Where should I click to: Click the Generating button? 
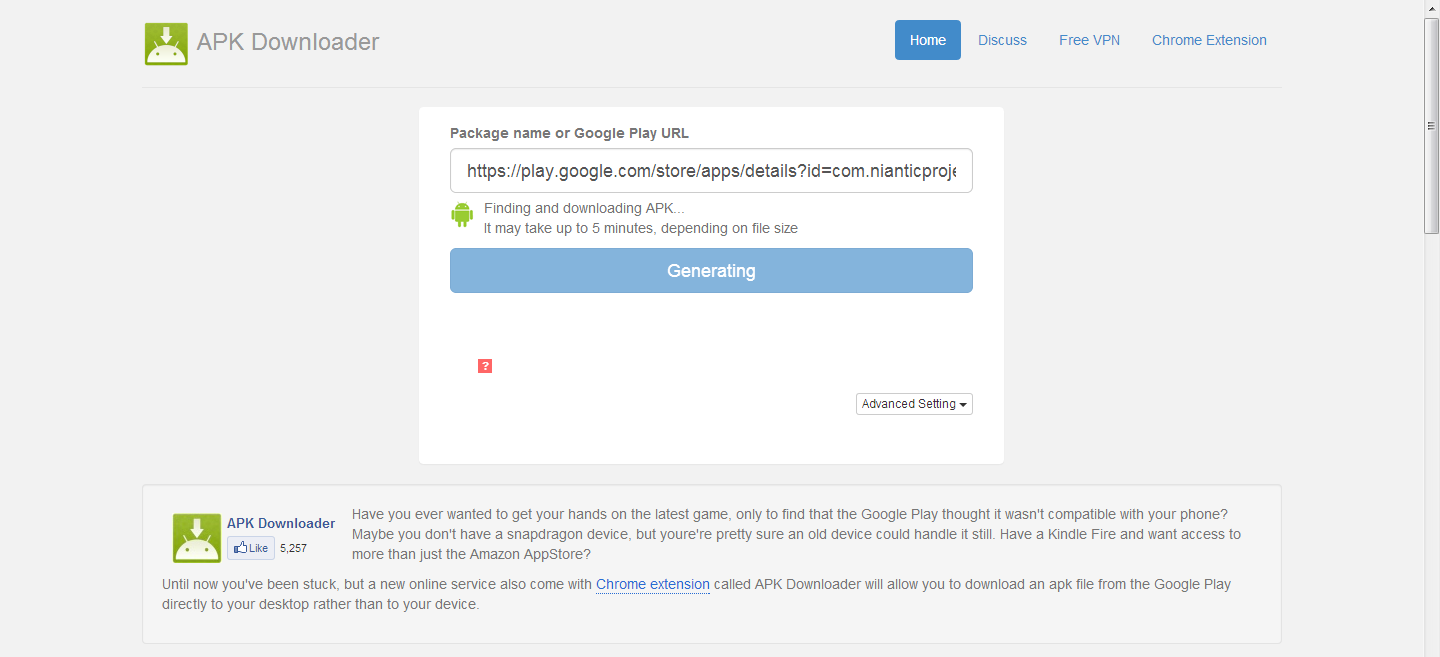point(711,271)
